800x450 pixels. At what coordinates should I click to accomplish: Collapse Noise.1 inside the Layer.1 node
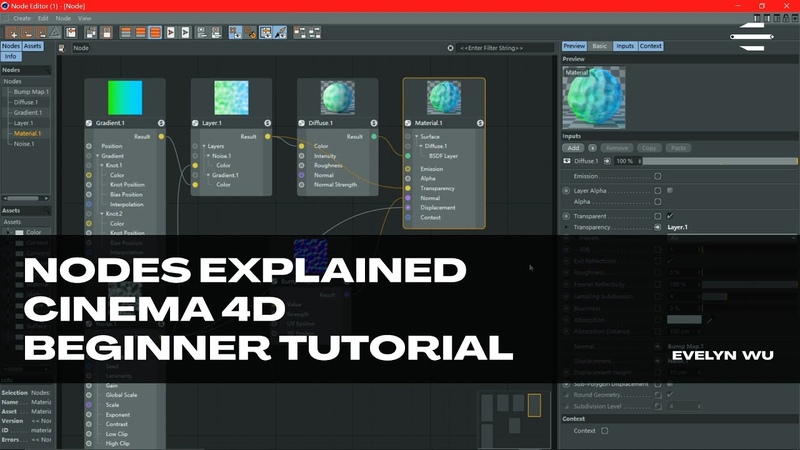[x=209, y=156]
